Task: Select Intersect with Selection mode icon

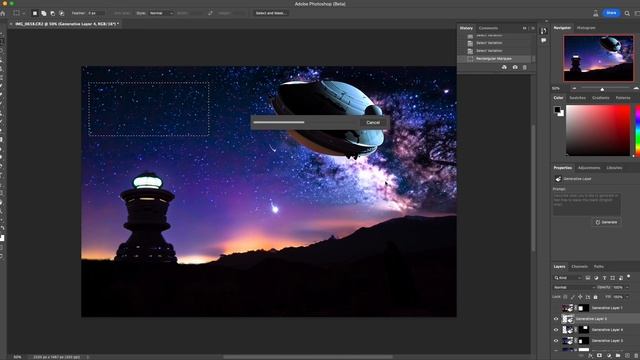Action: [62, 13]
